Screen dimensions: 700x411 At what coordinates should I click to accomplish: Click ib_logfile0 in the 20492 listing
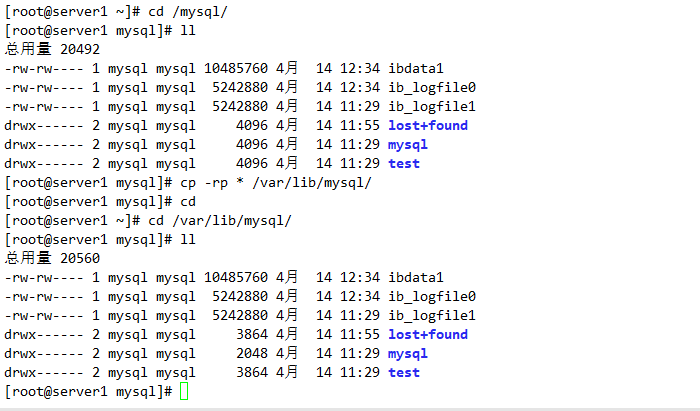pos(432,87)
